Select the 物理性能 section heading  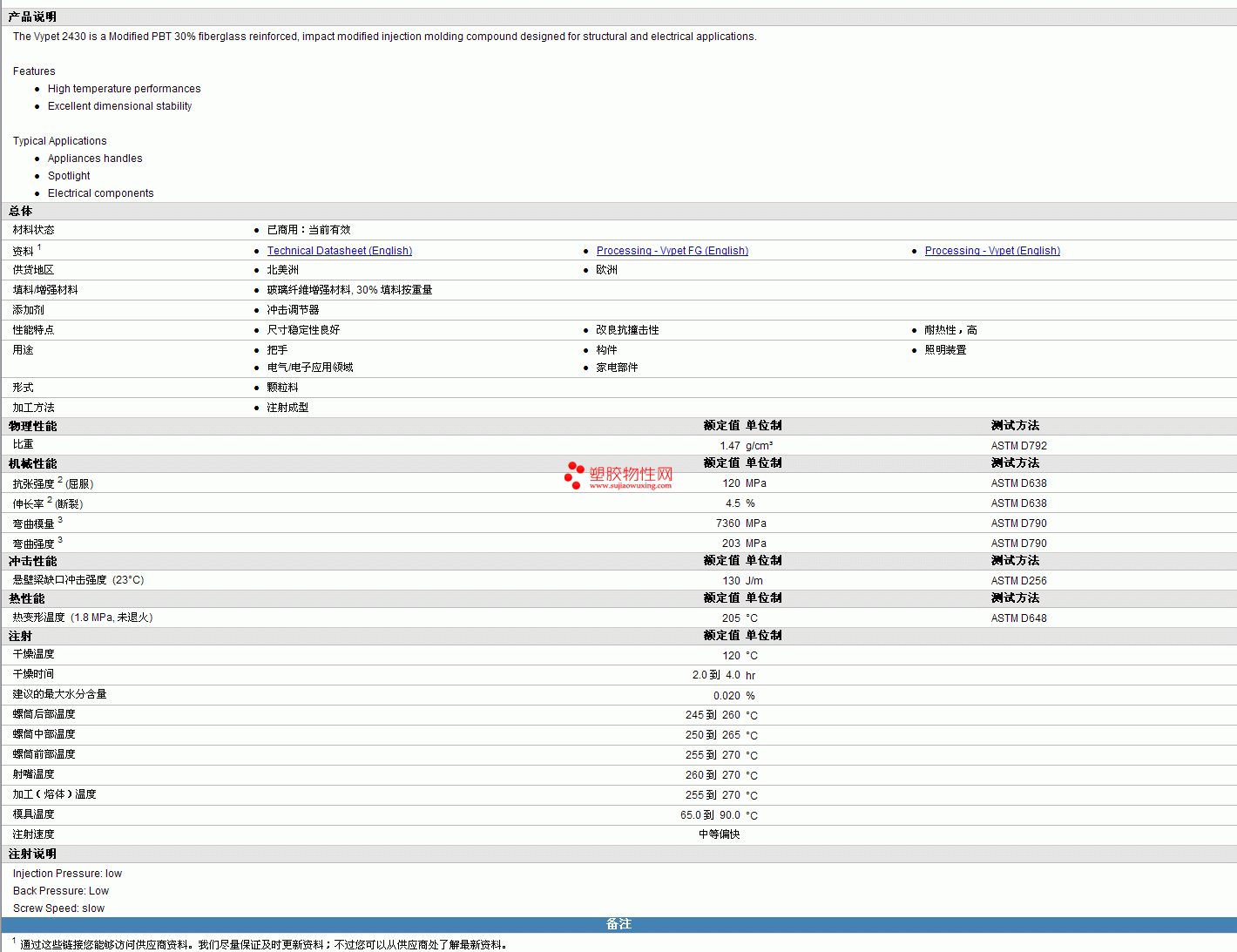[33, 427]
